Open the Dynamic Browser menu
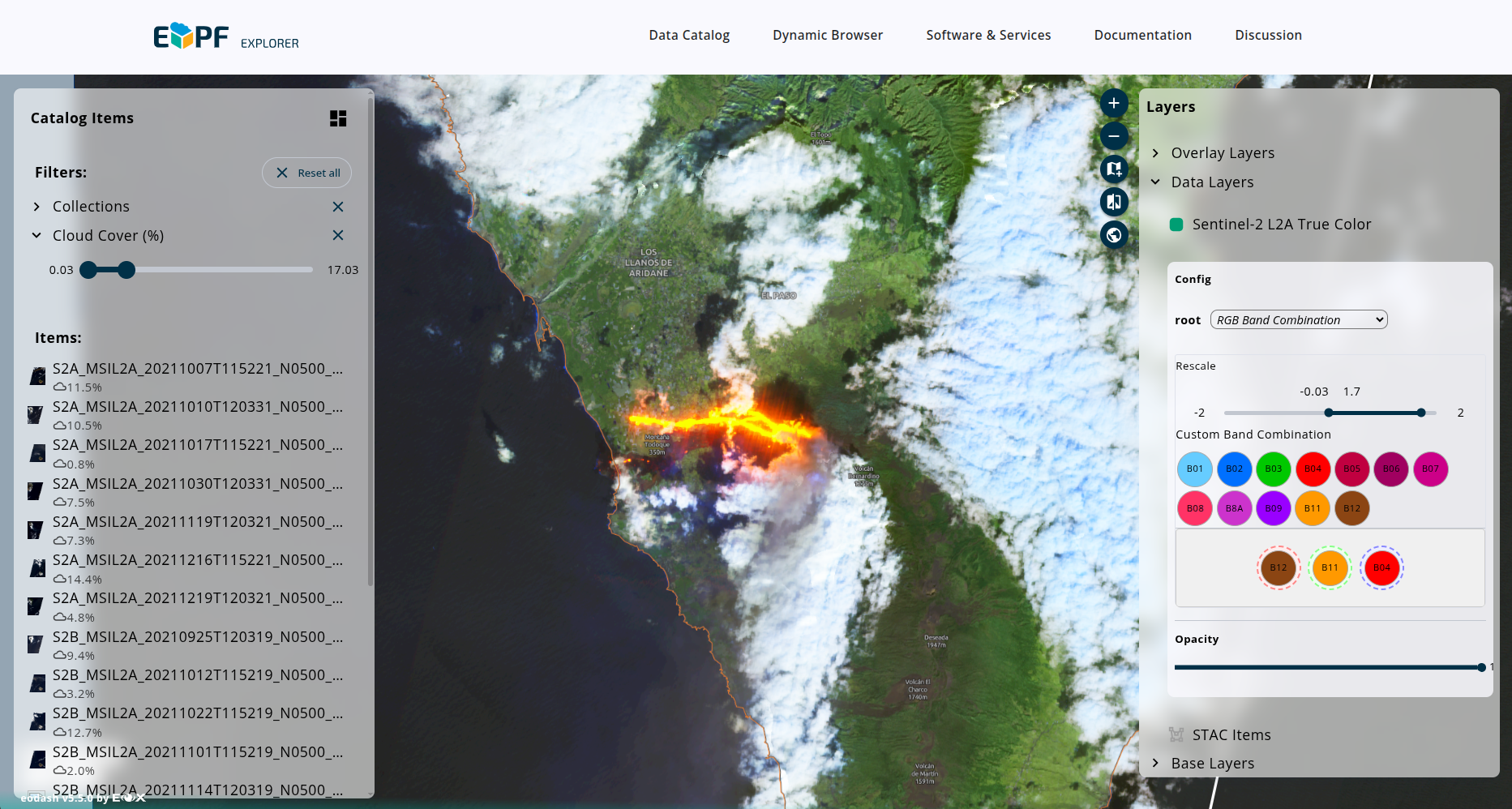The image size is (1512, 809). tap(828, 35)
